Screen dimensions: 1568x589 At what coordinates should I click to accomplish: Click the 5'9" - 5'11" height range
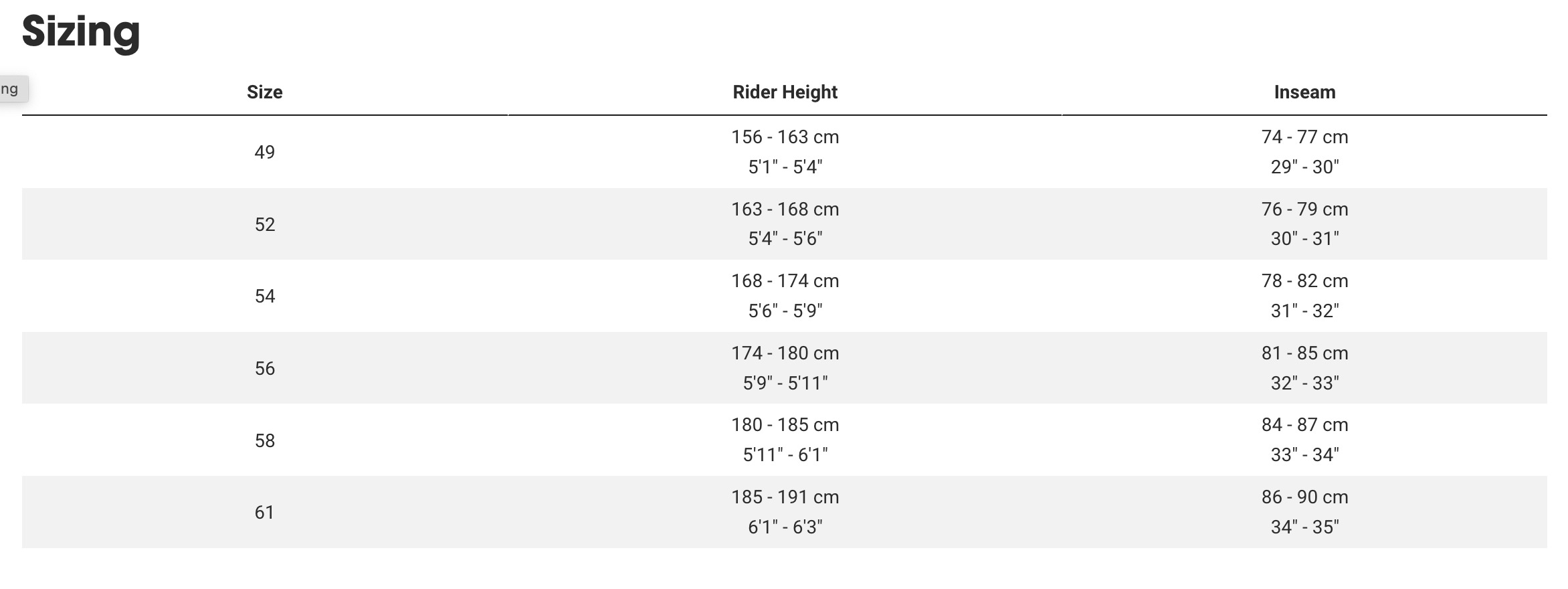pos(785,383)
